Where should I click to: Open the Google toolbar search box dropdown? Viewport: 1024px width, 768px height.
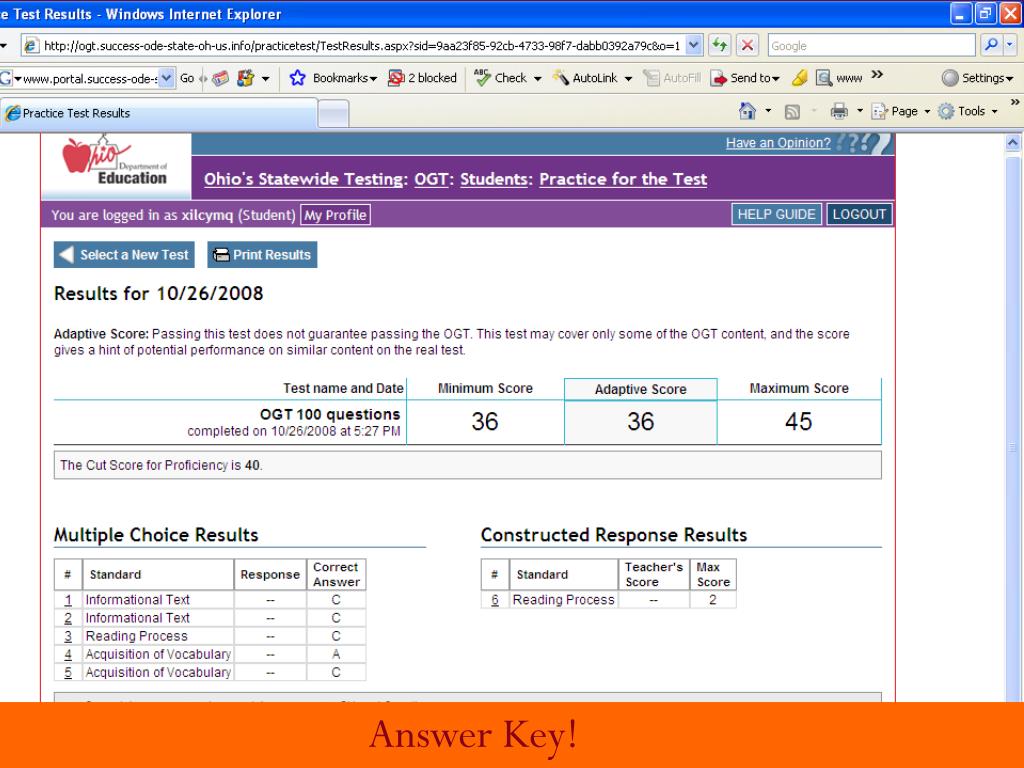pos(167,78)
